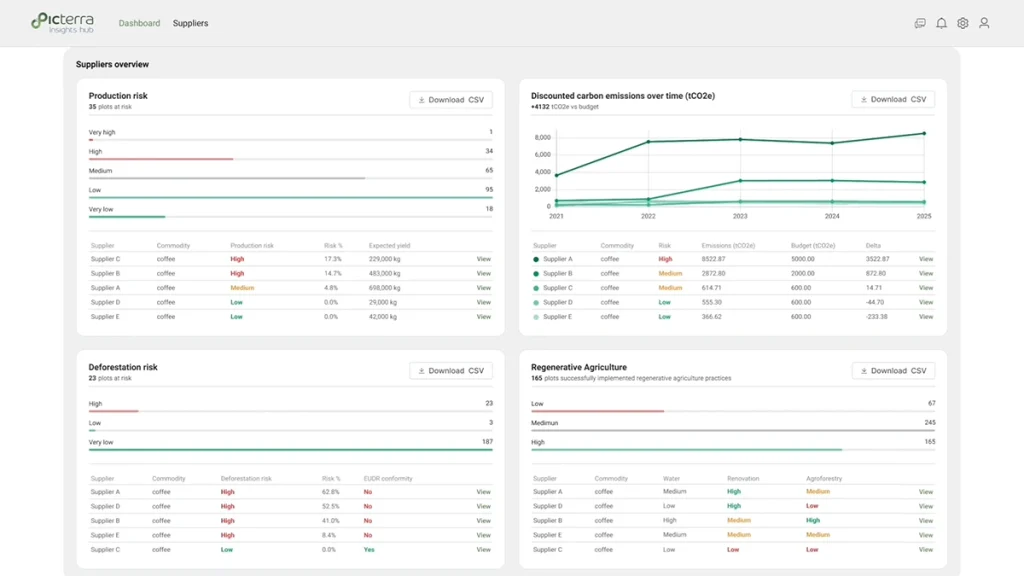
Task: Open the Dashboard tab
Action: coord(139,23)
